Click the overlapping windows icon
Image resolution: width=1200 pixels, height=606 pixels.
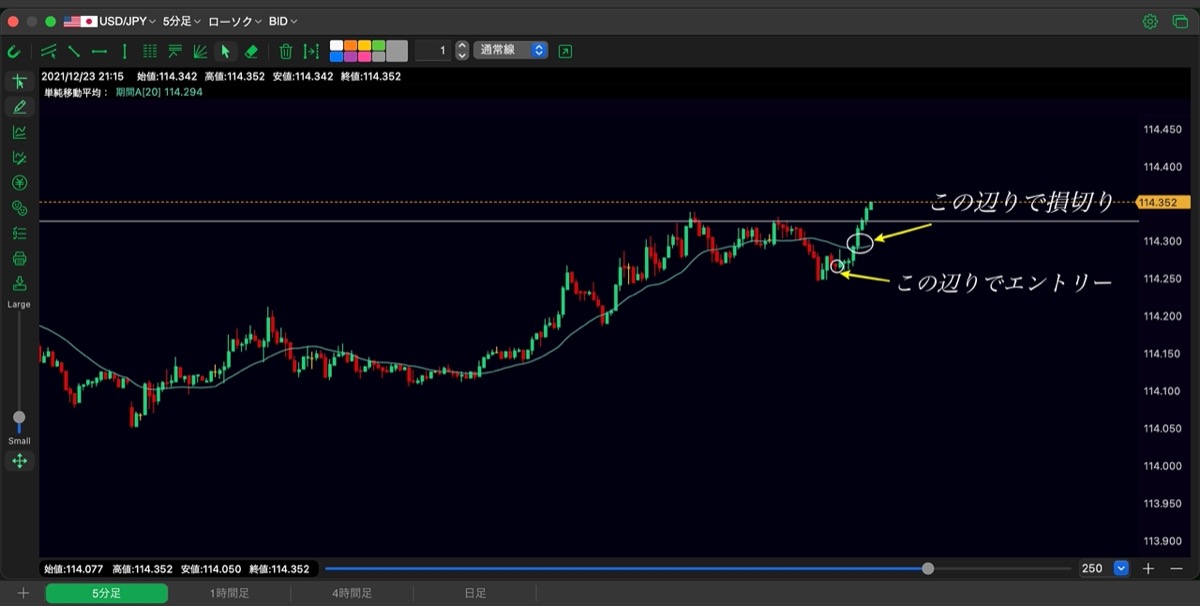(x=1180, y=21)
